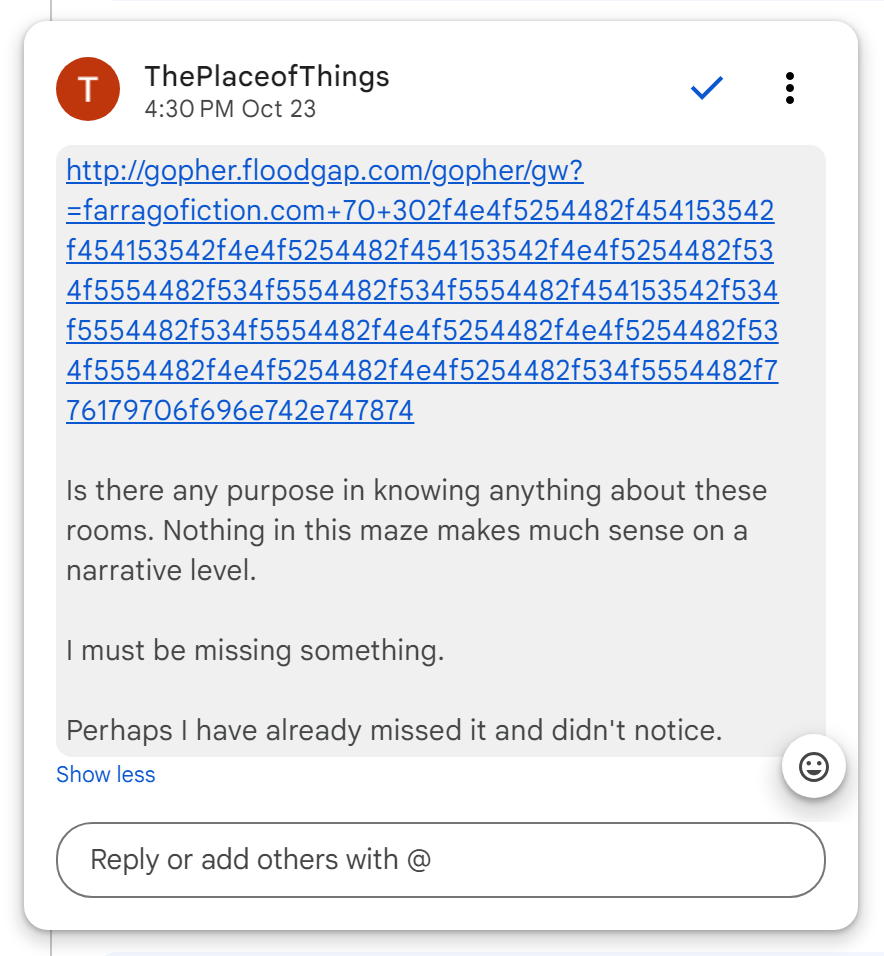Open the gopher.floodgap.com link
Screen dimensions: 884x956
pyautogui.click(x=325, y=171)
